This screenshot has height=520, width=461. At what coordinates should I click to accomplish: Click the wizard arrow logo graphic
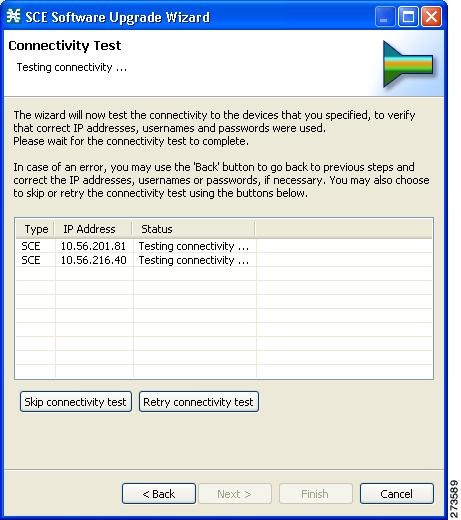(x=408, y=64)
